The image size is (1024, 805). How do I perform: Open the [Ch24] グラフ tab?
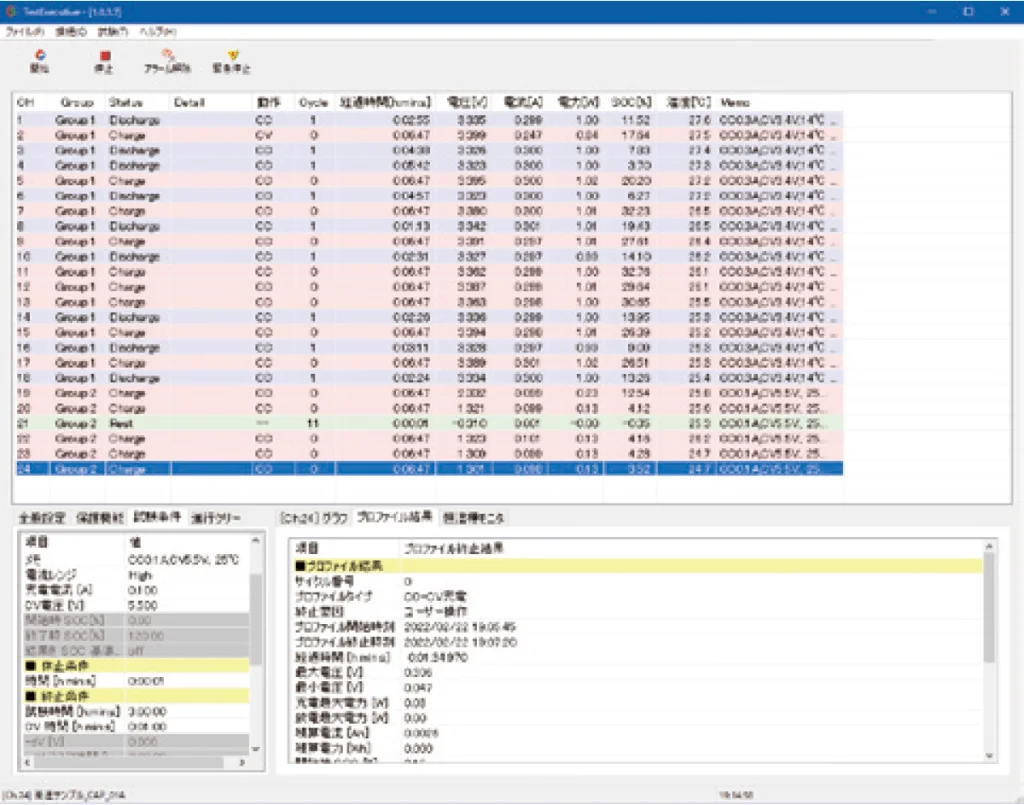click(313, 518)
